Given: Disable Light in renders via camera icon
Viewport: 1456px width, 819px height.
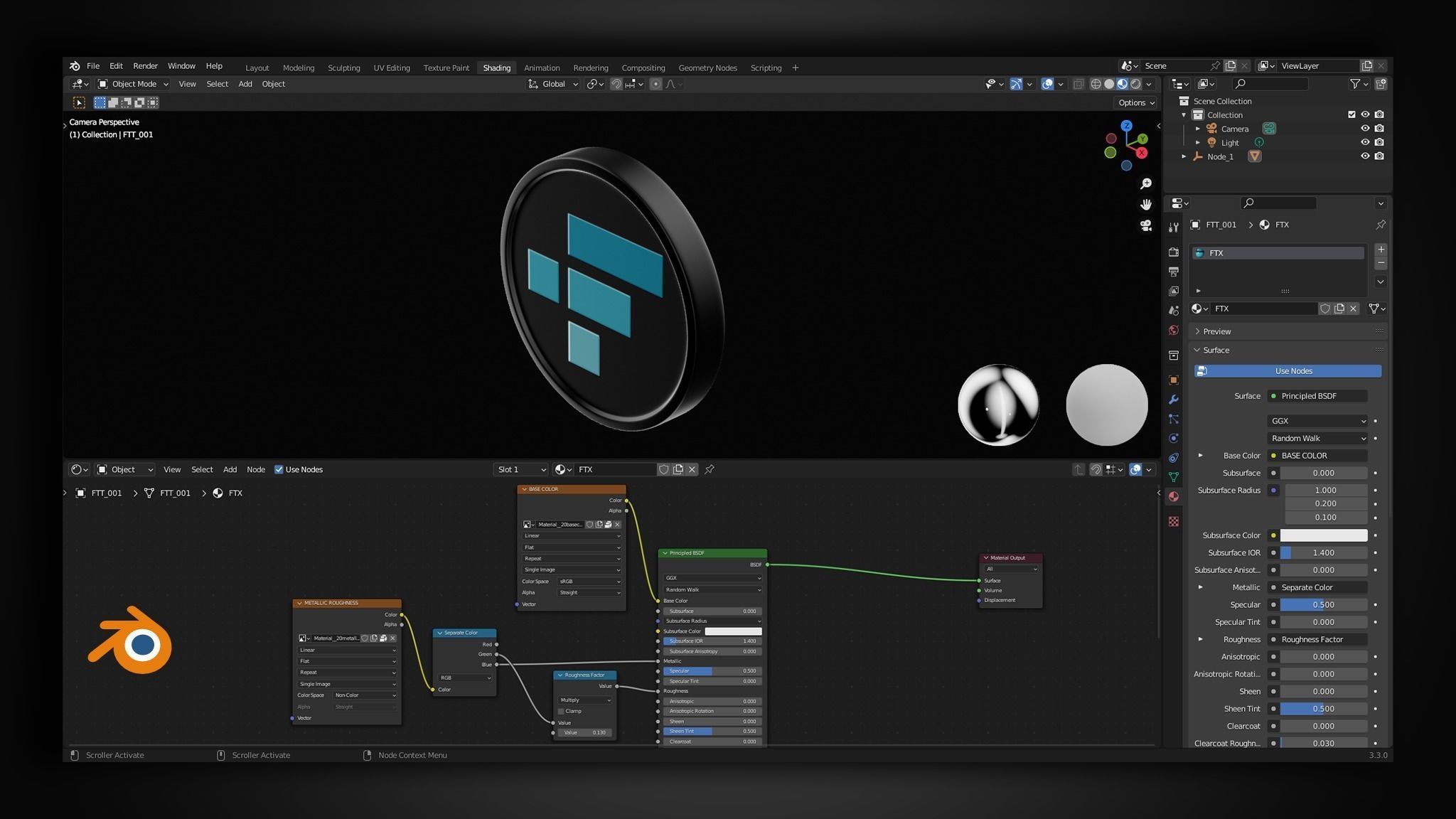Looking at the screenshot, I should (1379, 142).
